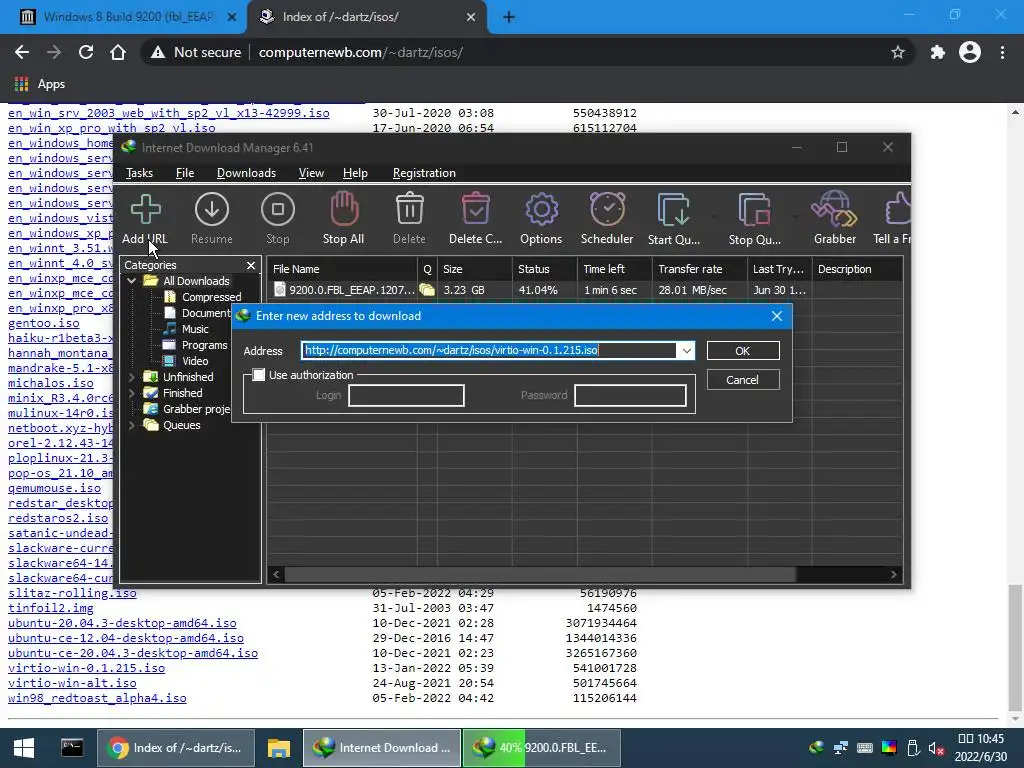Click the Delete trash icon
The image size is (1024, 768).
[409, 209]
